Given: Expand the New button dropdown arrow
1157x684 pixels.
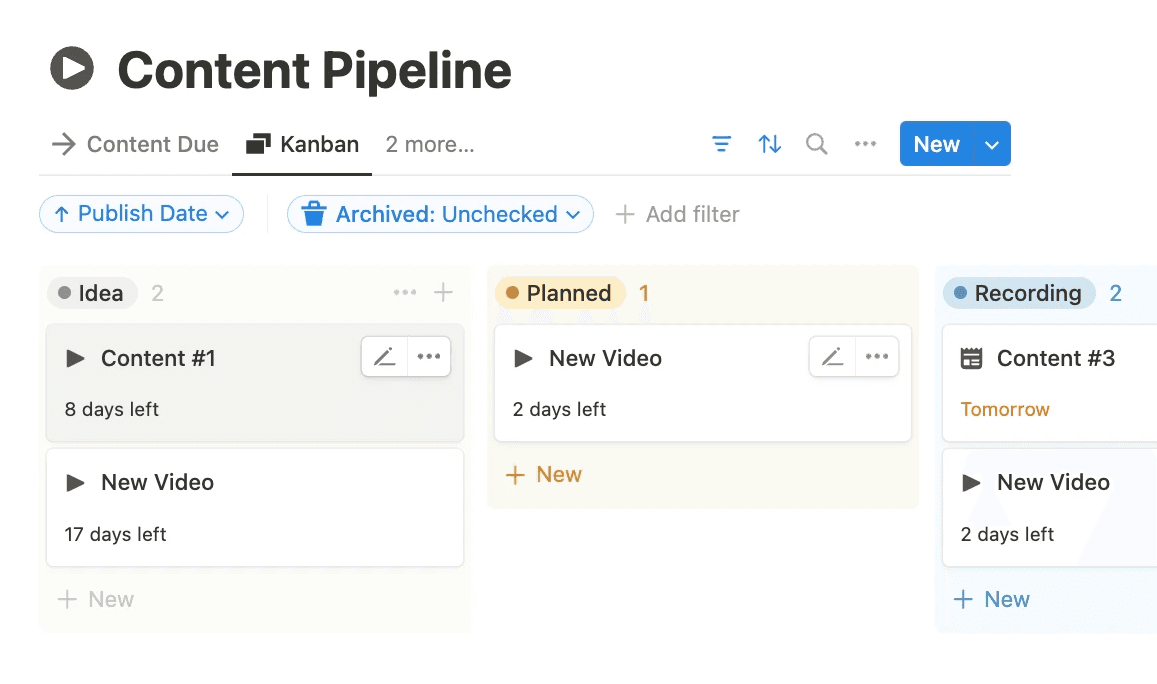Looking at the screenshot, I should click(991, 144).
